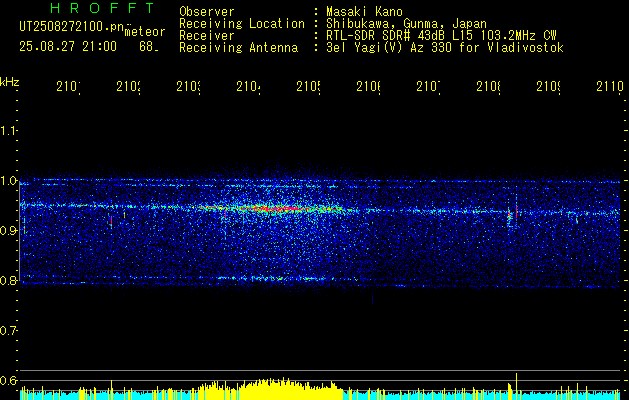Click the 0.9 frequency axis label
Screen dimensions: 629x400
click(8, 231)
